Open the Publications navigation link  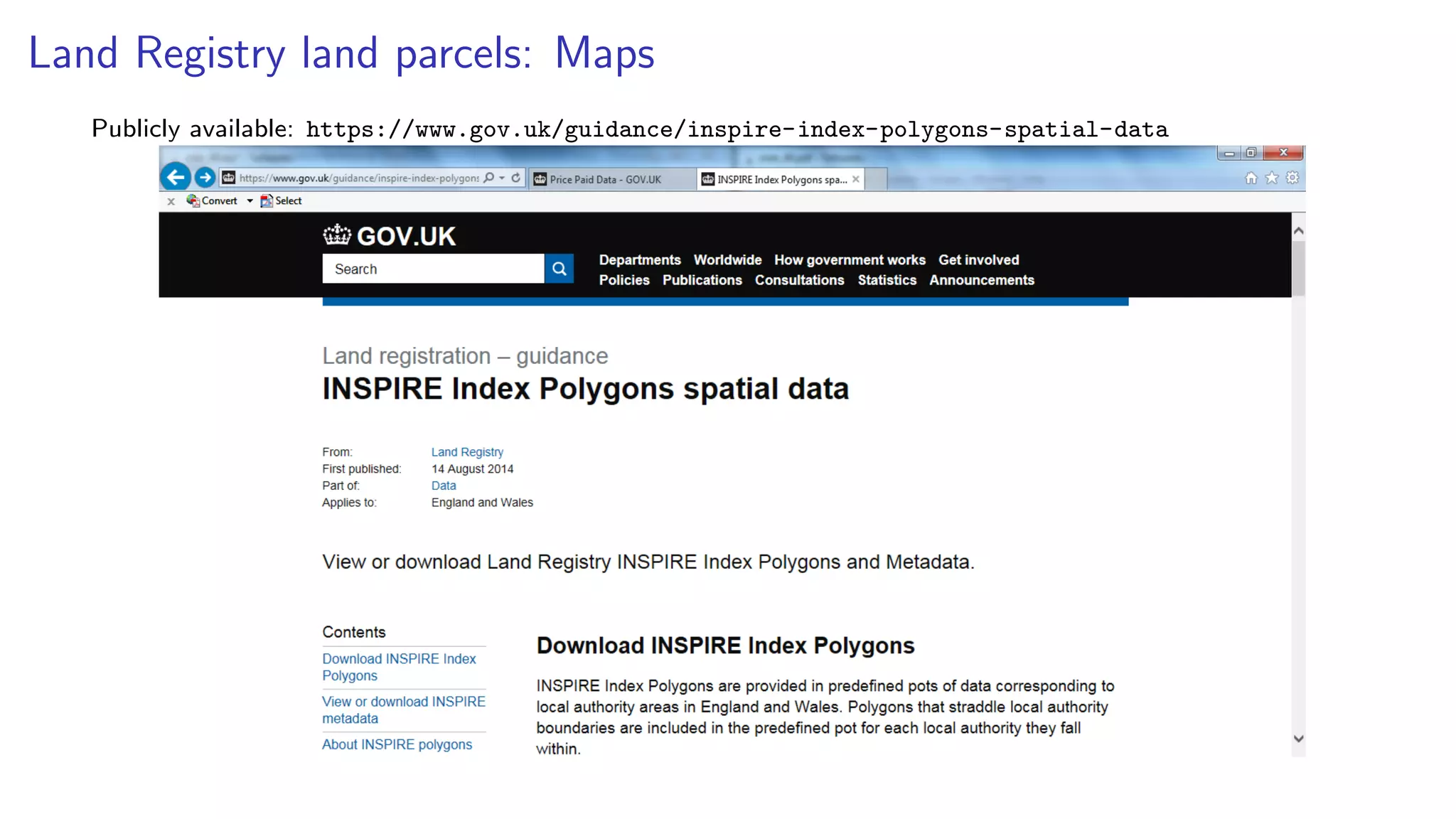[x=702, y=280]
